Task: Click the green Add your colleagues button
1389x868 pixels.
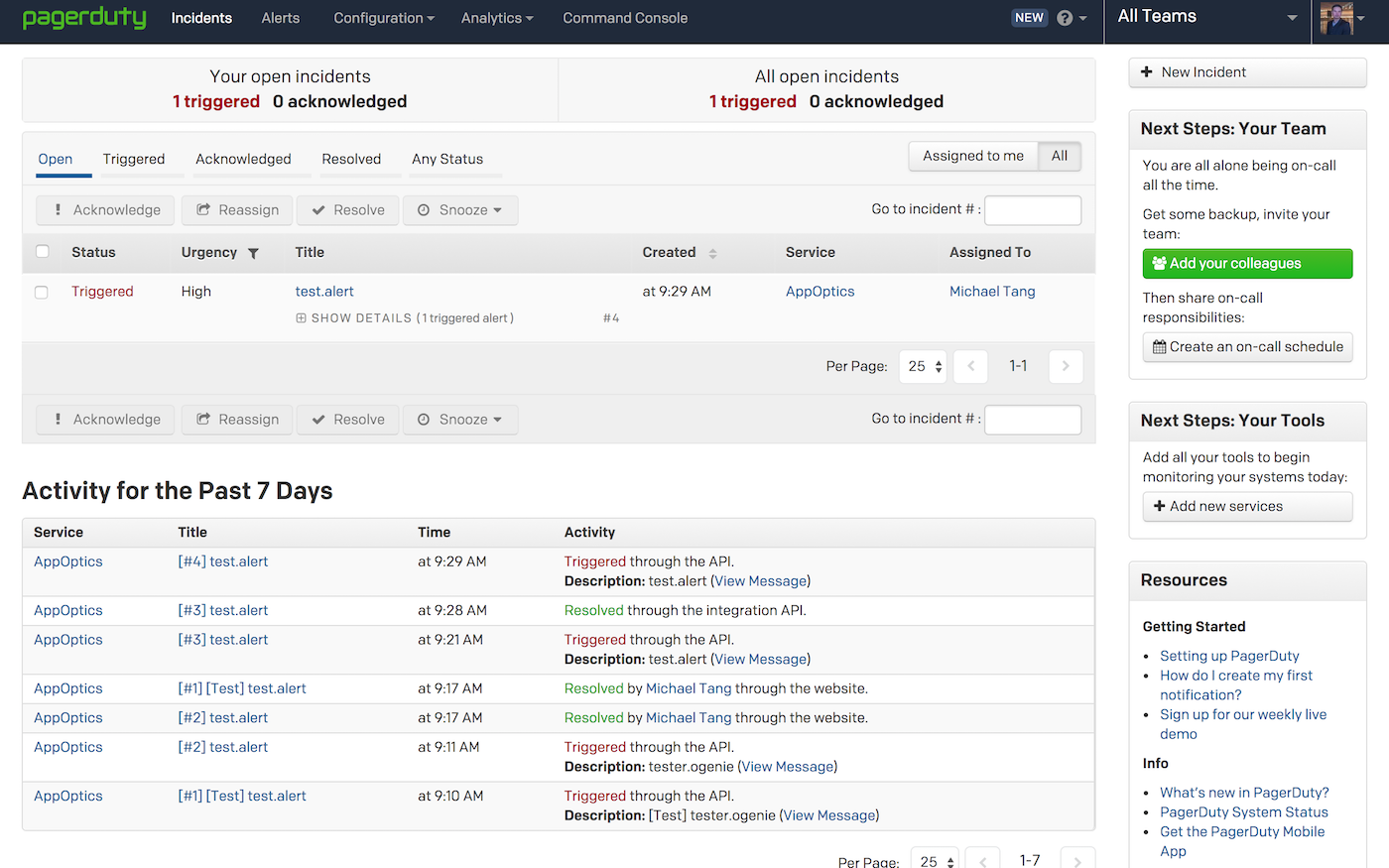Action: (x=1247, y=264)
